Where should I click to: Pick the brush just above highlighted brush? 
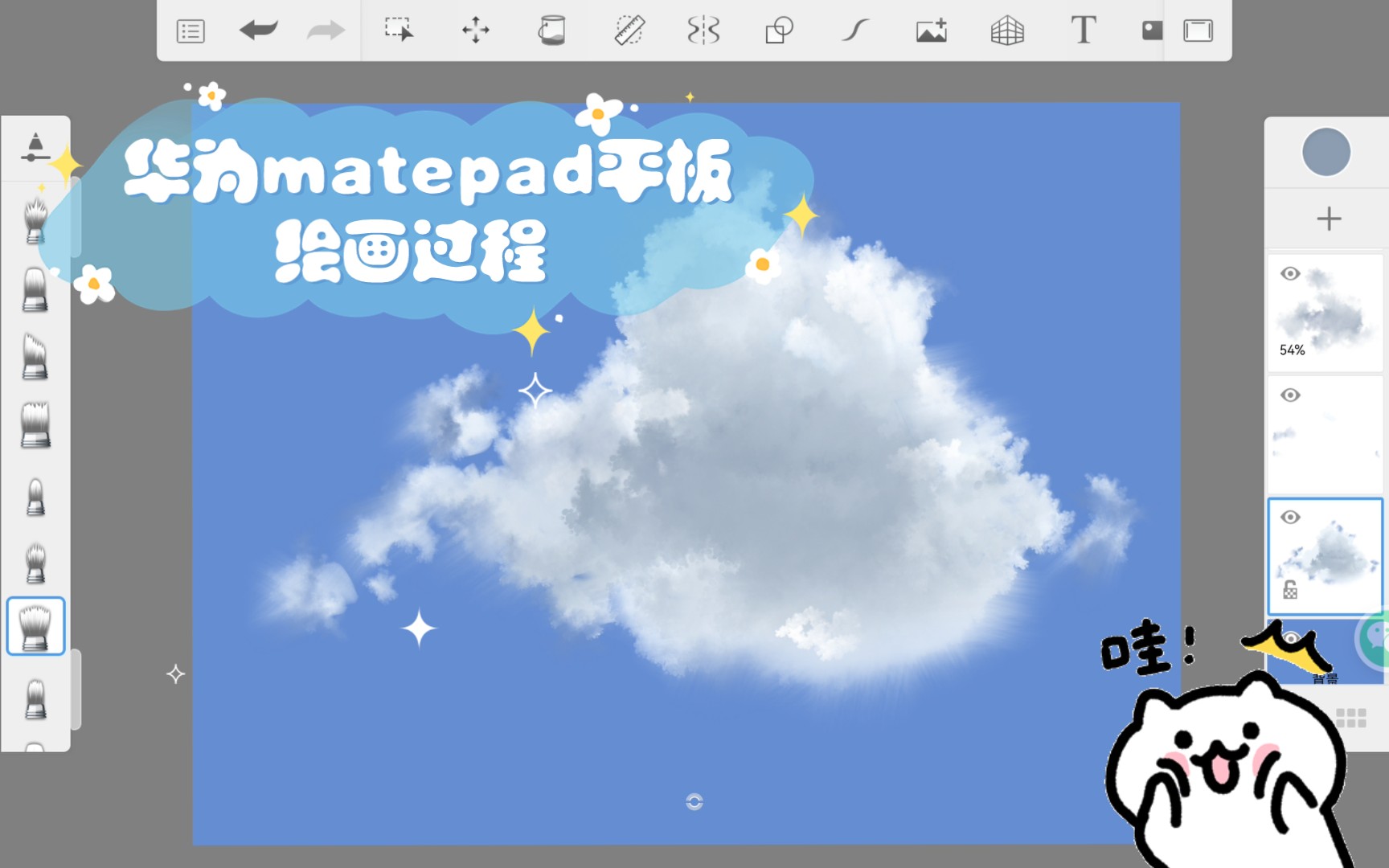(x=35, y=563)
